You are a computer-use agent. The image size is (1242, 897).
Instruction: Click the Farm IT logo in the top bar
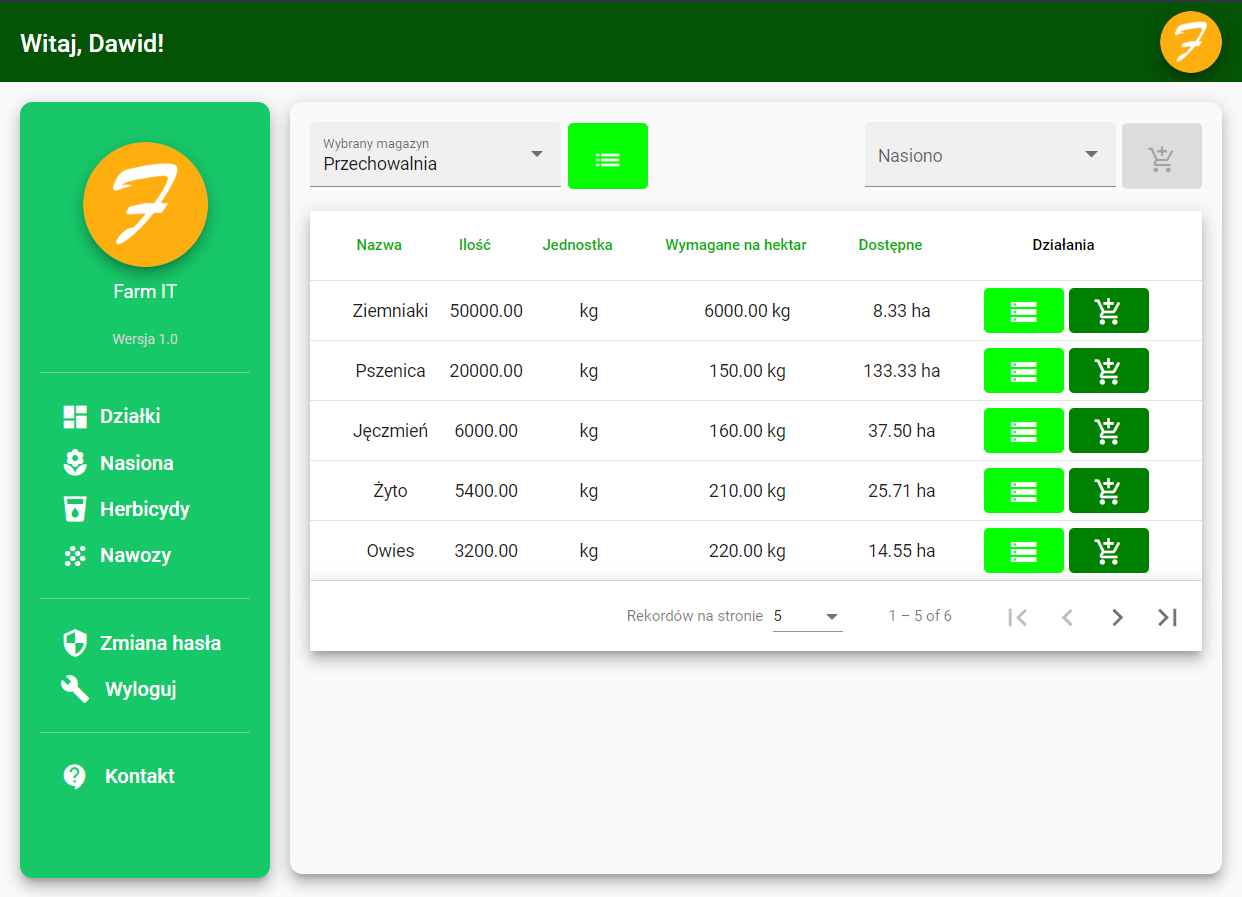point(1190,42)
